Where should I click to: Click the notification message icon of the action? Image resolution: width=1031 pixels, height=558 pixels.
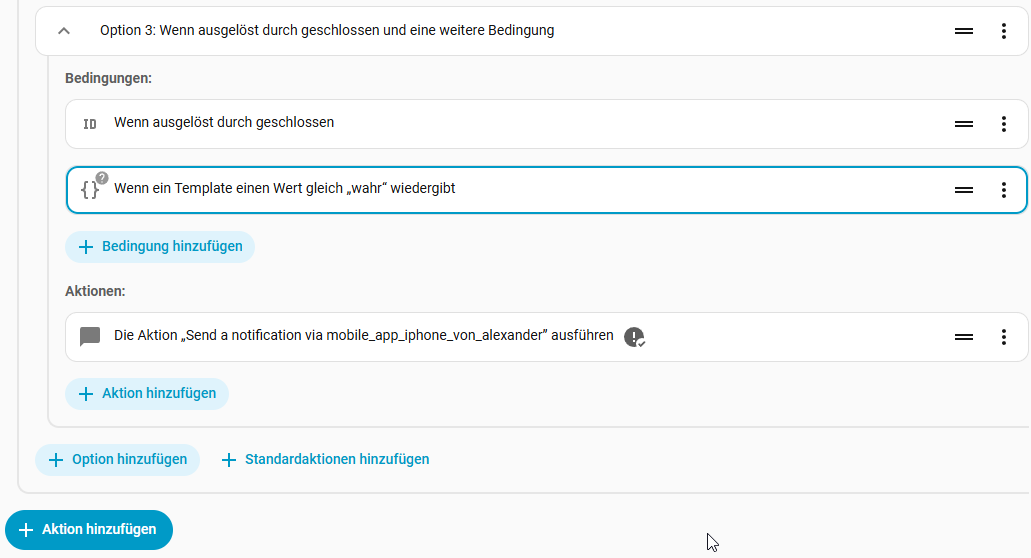pyautogui.click(x=89, y=337)
